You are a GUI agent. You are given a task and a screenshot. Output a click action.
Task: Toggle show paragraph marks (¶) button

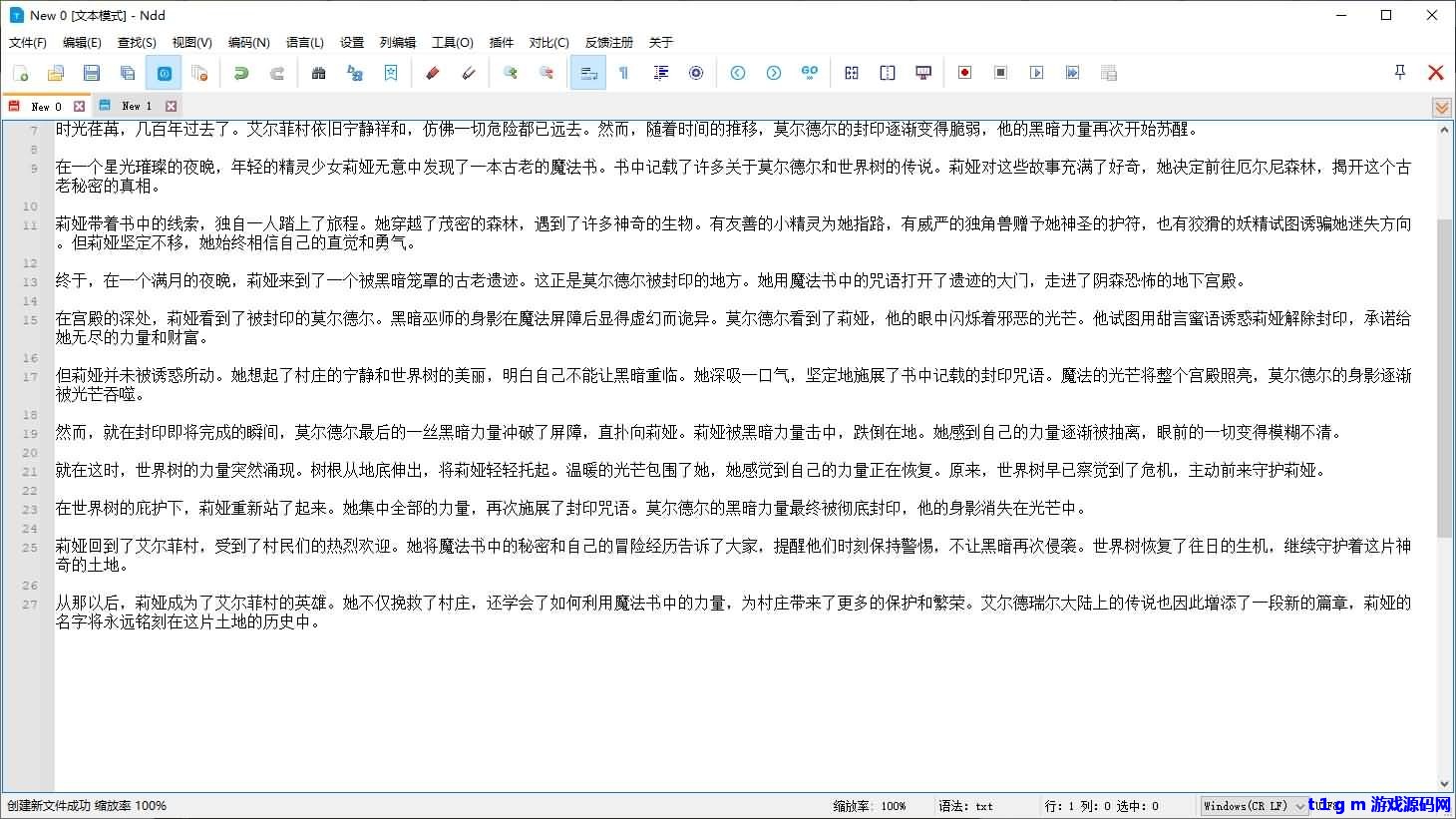pos(624,73)
